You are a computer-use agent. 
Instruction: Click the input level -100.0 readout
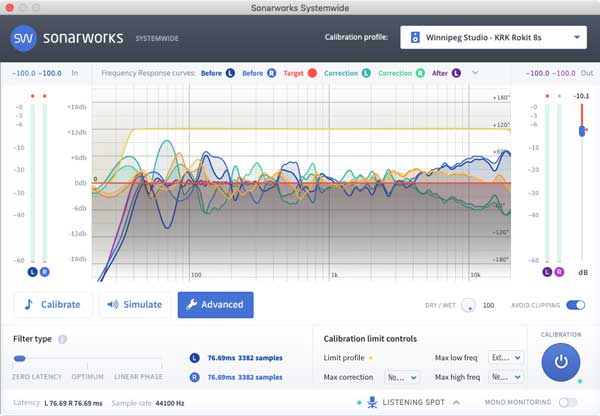(x=37, y=73)
